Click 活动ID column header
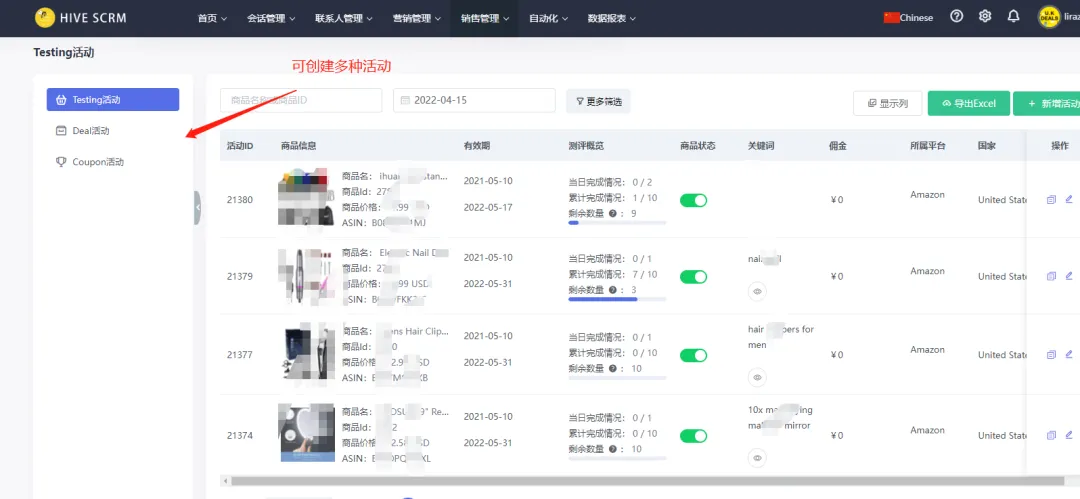Viewport: 1080px width, 499px height. pos(240,145)
